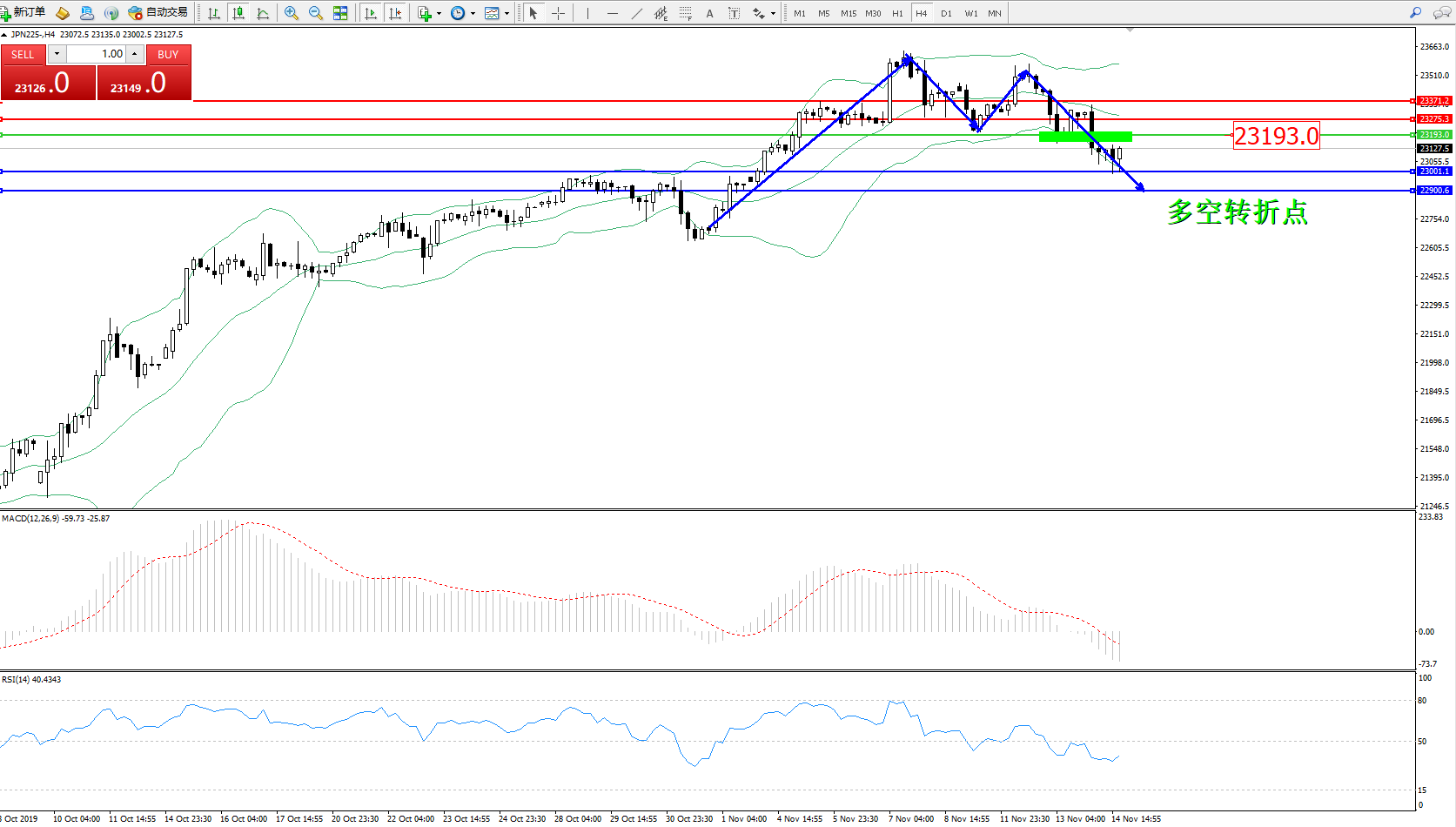The width and height of the screenshot is (1456, 827).
Task: Switch chart to candlestick display mode
Action: 238,13
